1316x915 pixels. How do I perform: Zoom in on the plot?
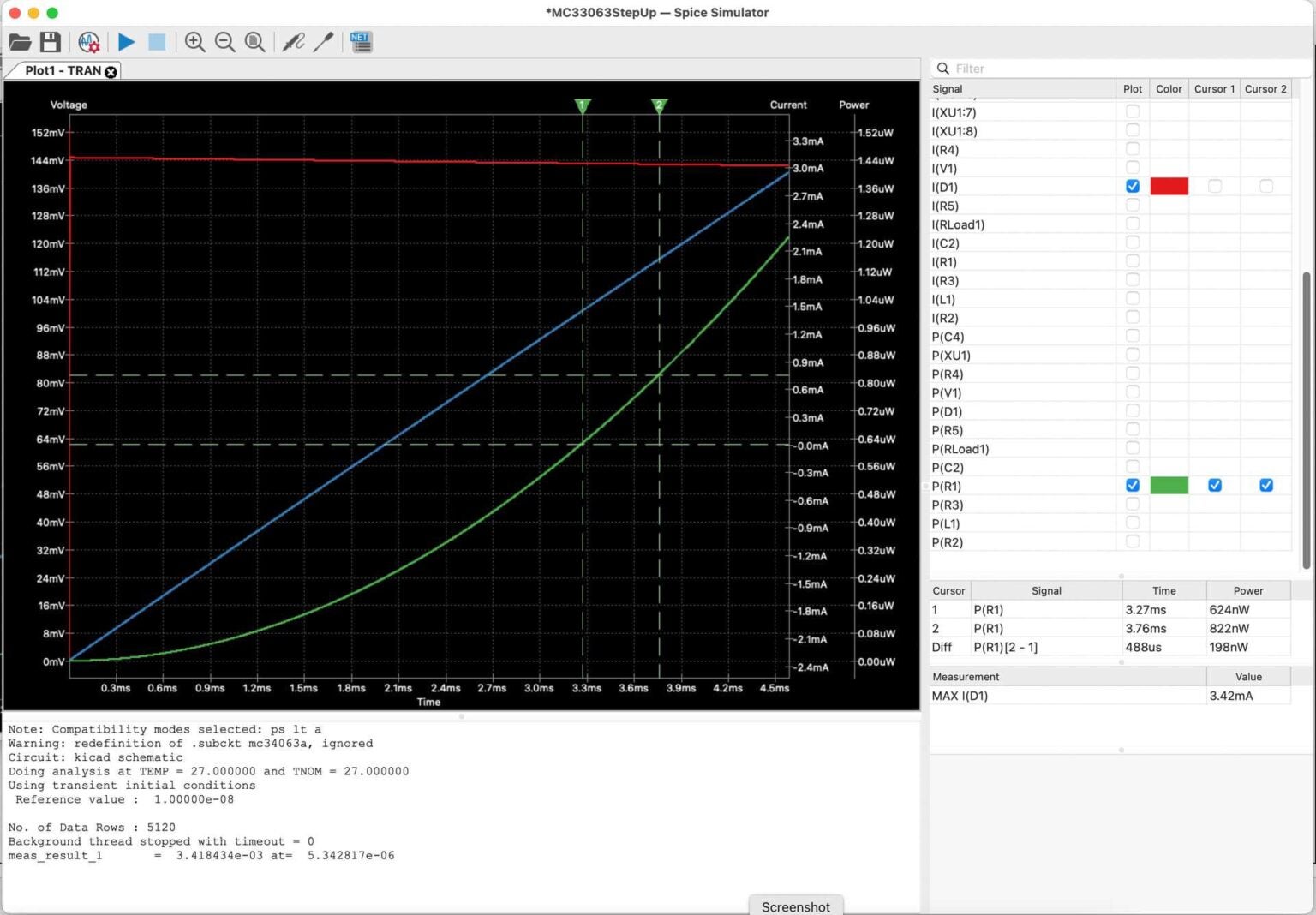(194, 41)
